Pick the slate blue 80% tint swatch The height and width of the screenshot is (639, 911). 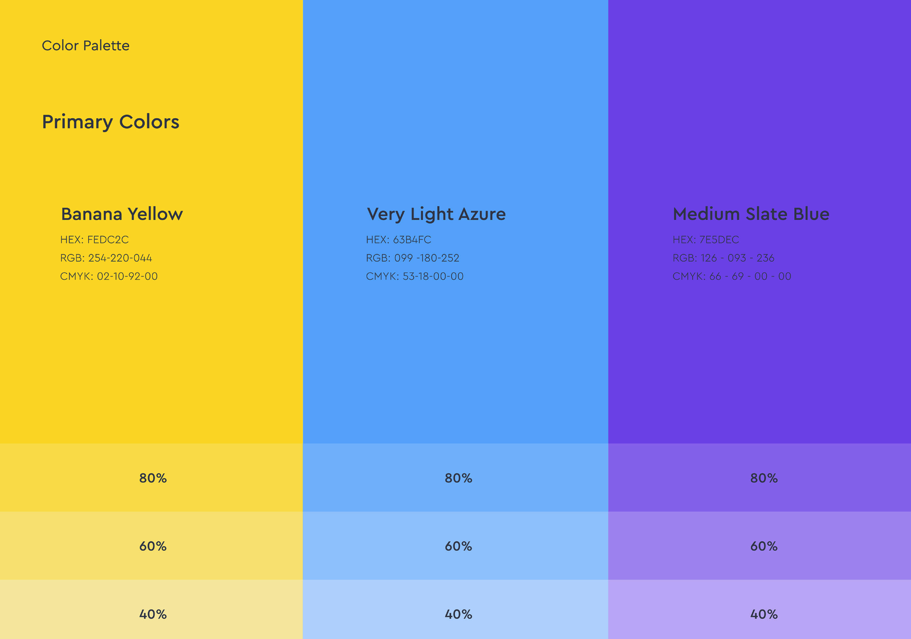[762, 478]
